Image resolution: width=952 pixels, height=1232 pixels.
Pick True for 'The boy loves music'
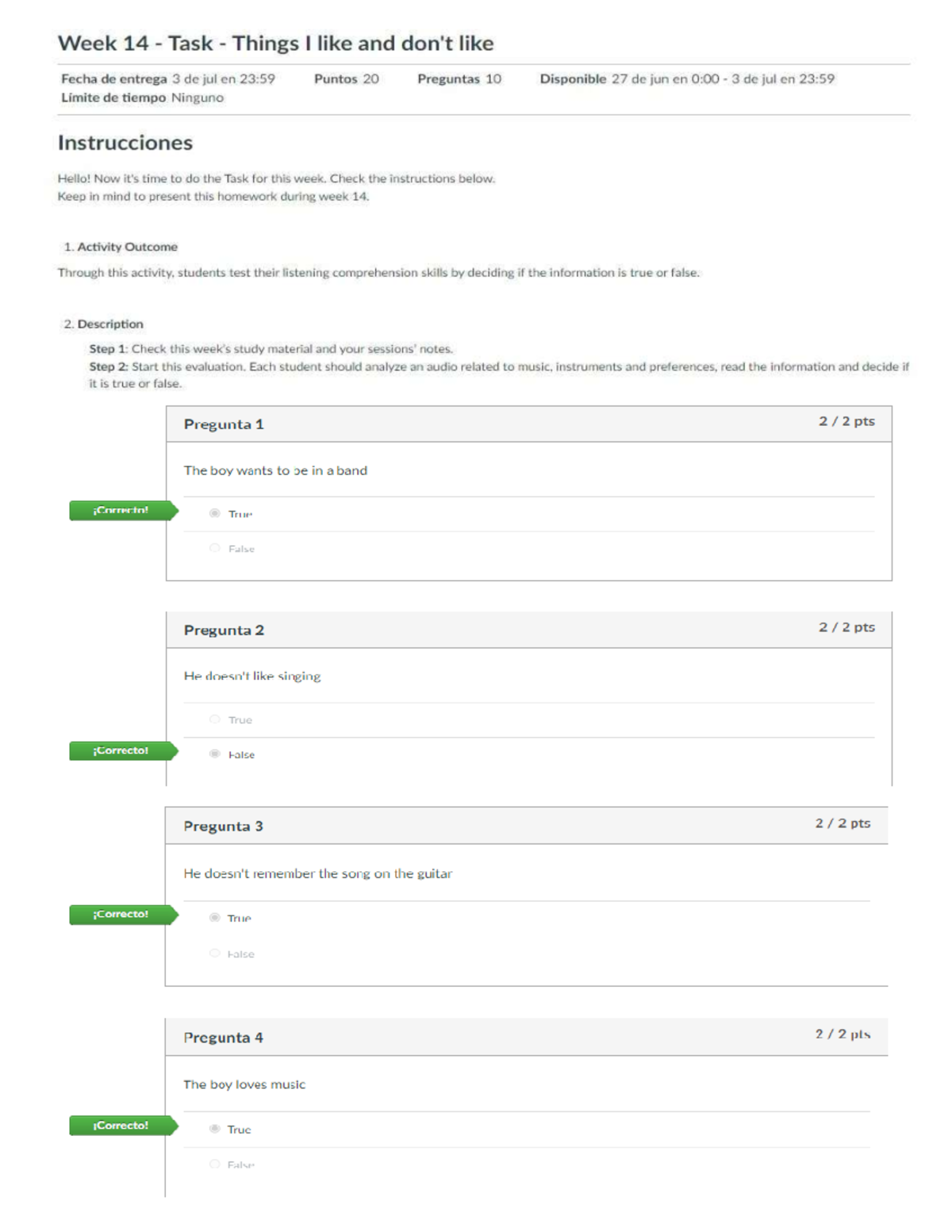[215, 1129]
